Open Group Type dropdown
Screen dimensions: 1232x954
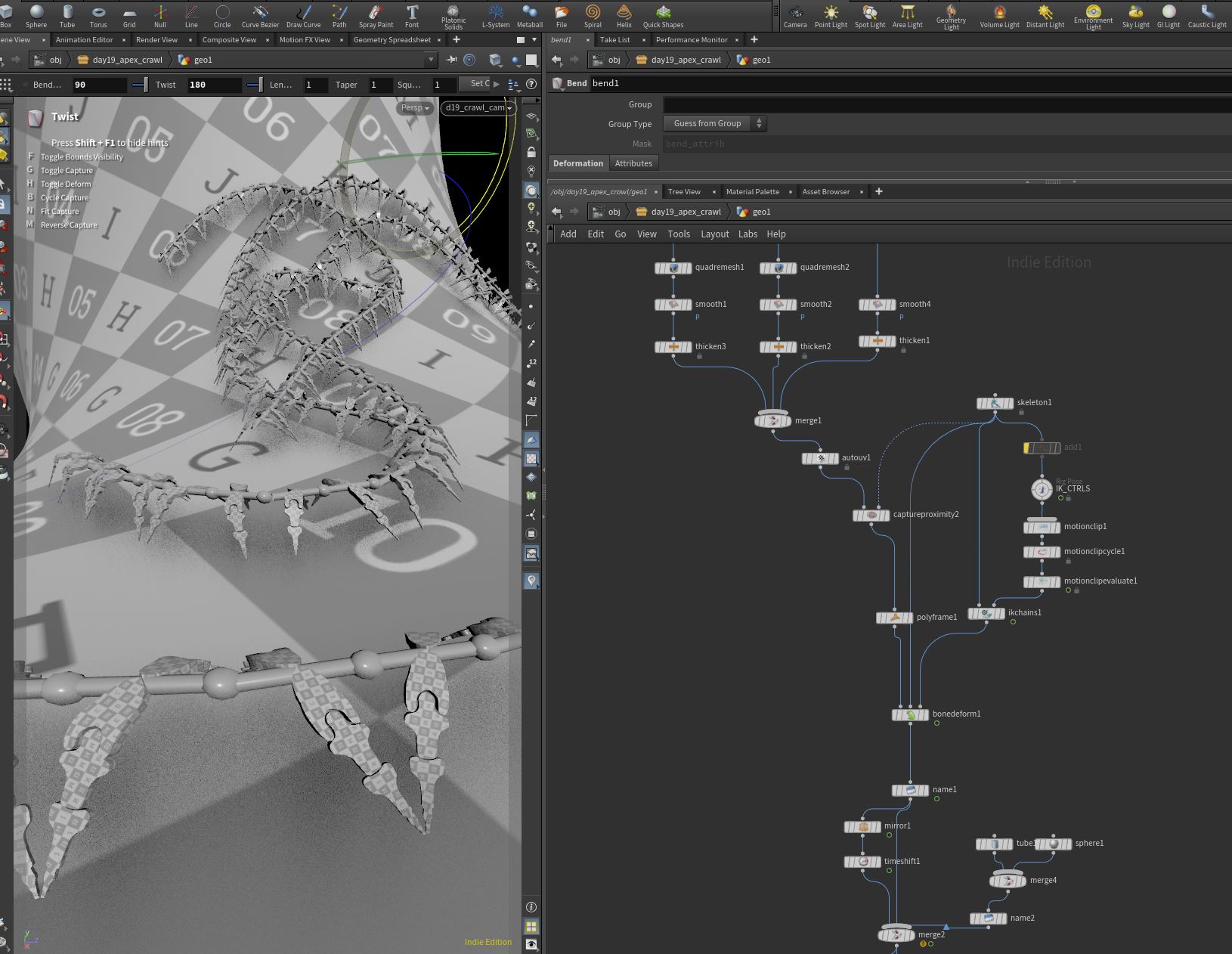715,123
